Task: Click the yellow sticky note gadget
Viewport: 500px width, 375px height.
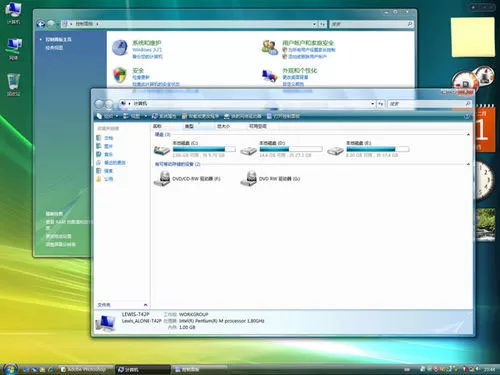Action: [473, 37]
